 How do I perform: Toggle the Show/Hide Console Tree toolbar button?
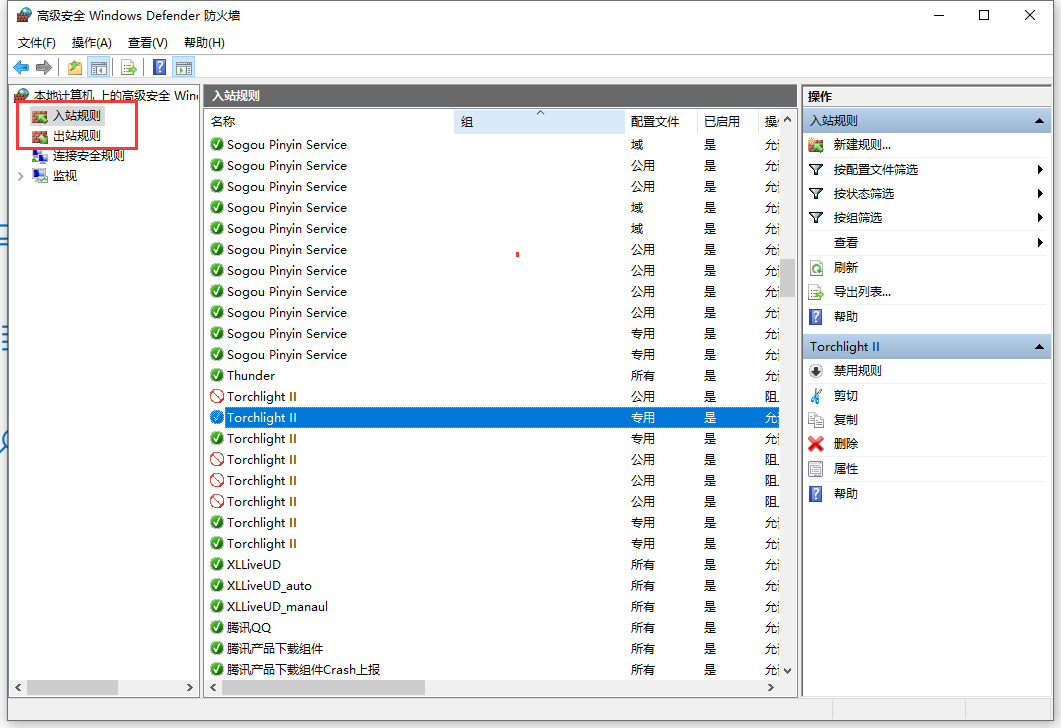point(99,67)
